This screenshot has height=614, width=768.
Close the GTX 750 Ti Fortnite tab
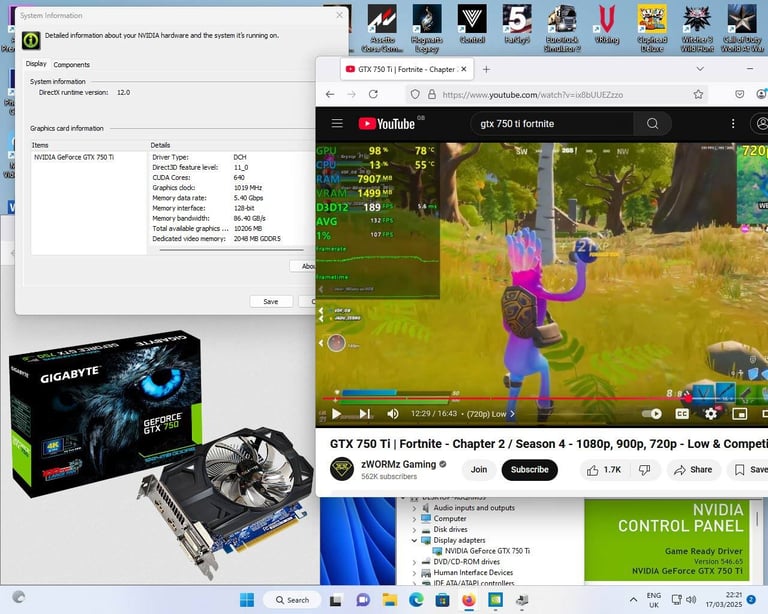[463, 69]
